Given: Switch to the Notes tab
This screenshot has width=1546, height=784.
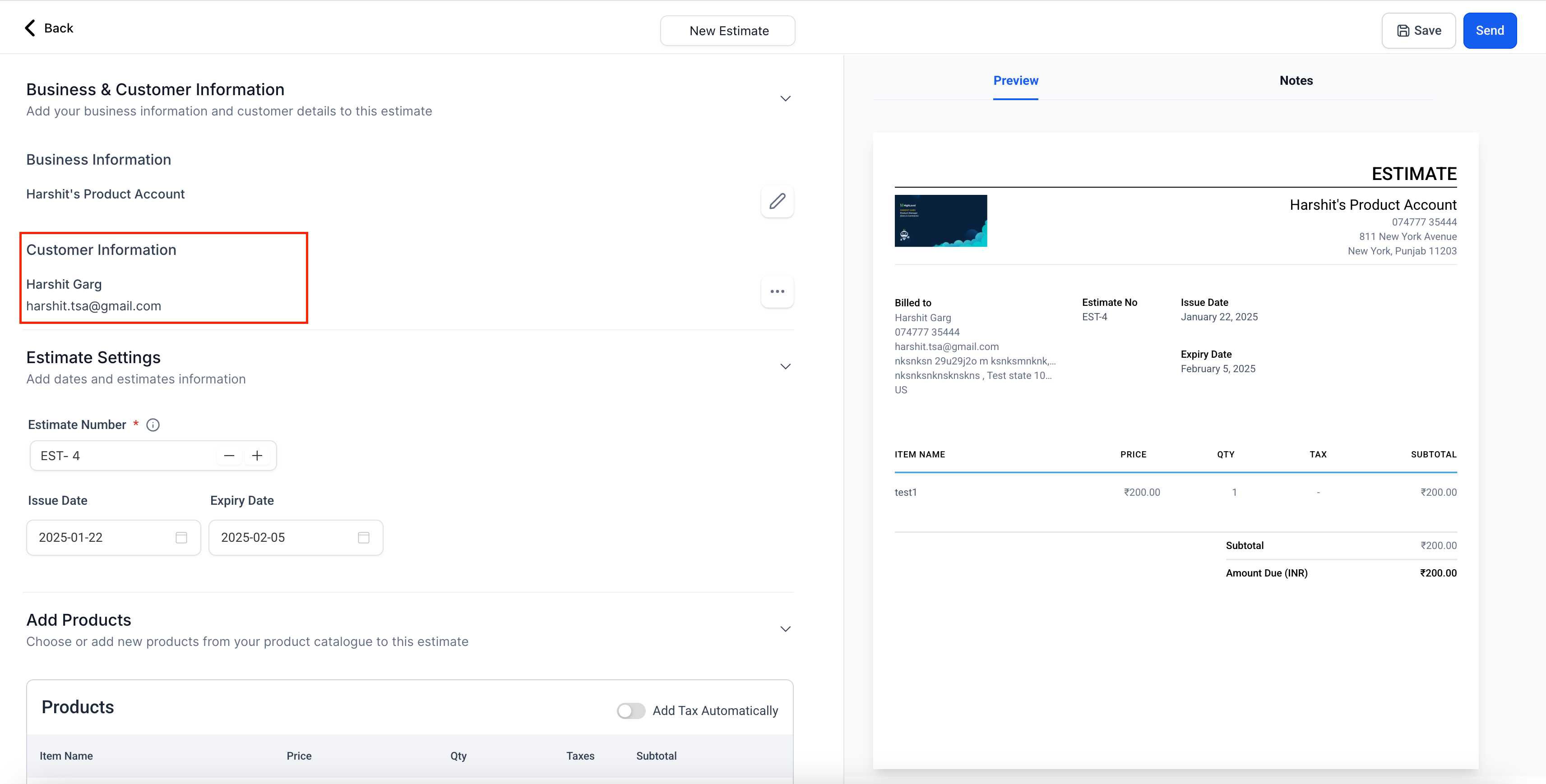Looking at the screenshot, I should [x=1296, y=81].
